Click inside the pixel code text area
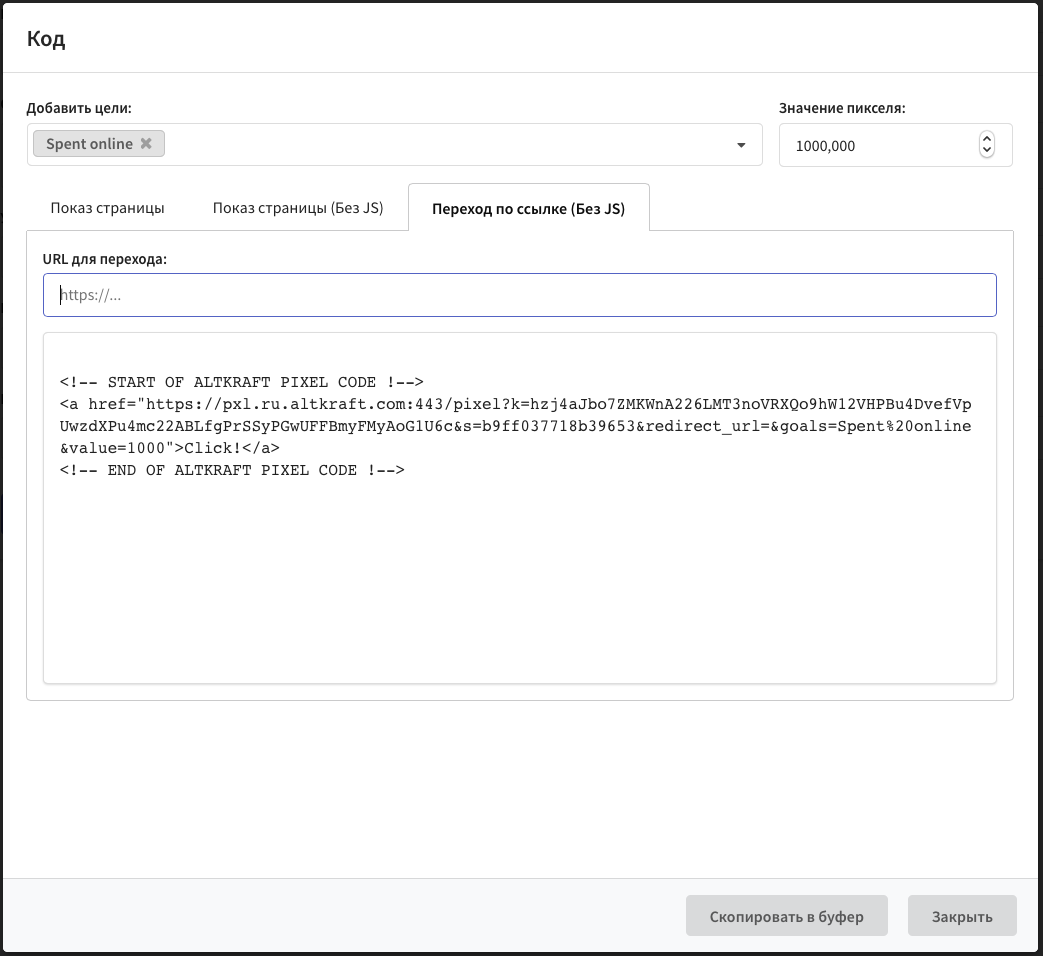The height and width of the screenshot is (956, 1043). coord(520,508)
